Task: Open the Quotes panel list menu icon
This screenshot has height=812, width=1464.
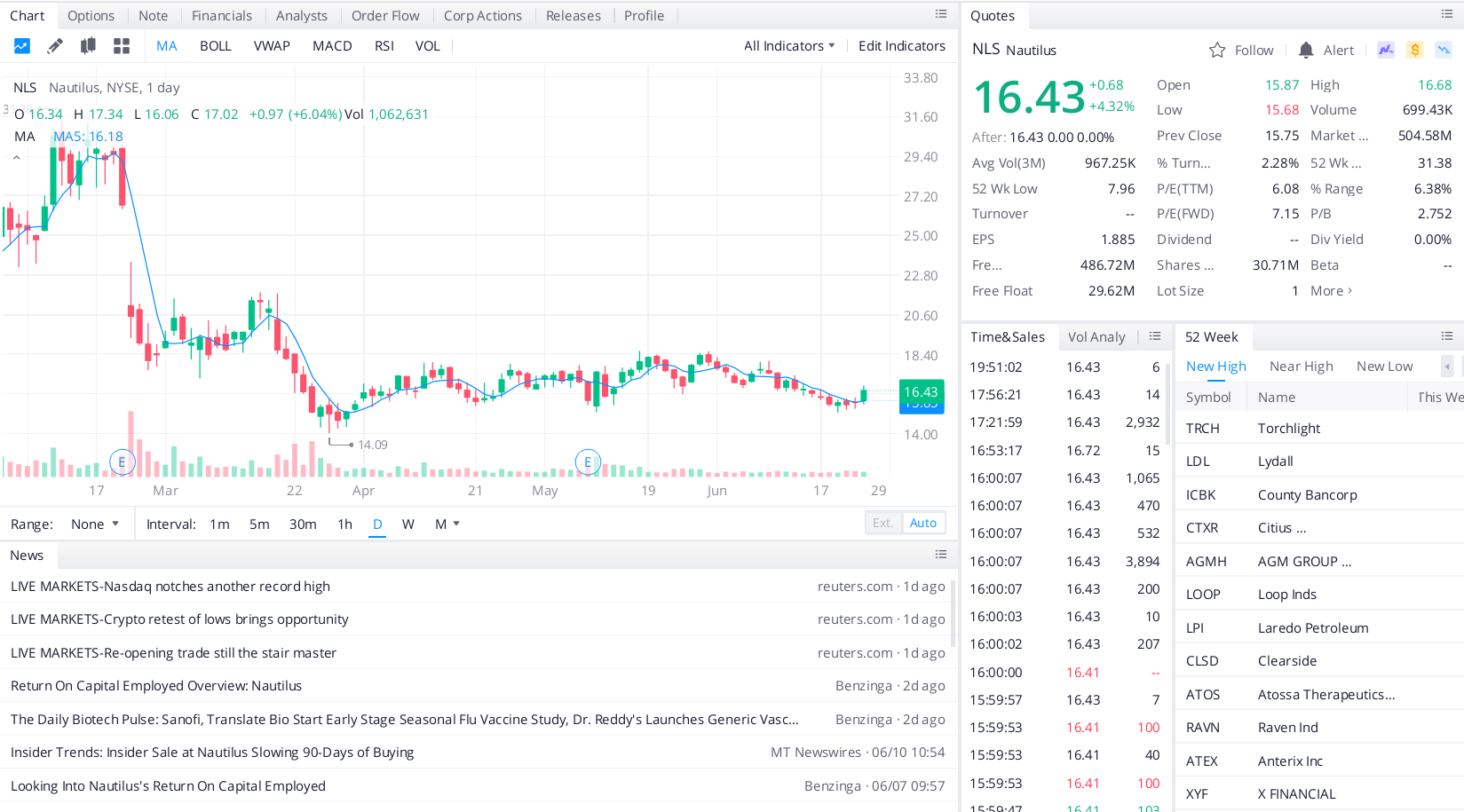Action: click(x=1447, y=14)
